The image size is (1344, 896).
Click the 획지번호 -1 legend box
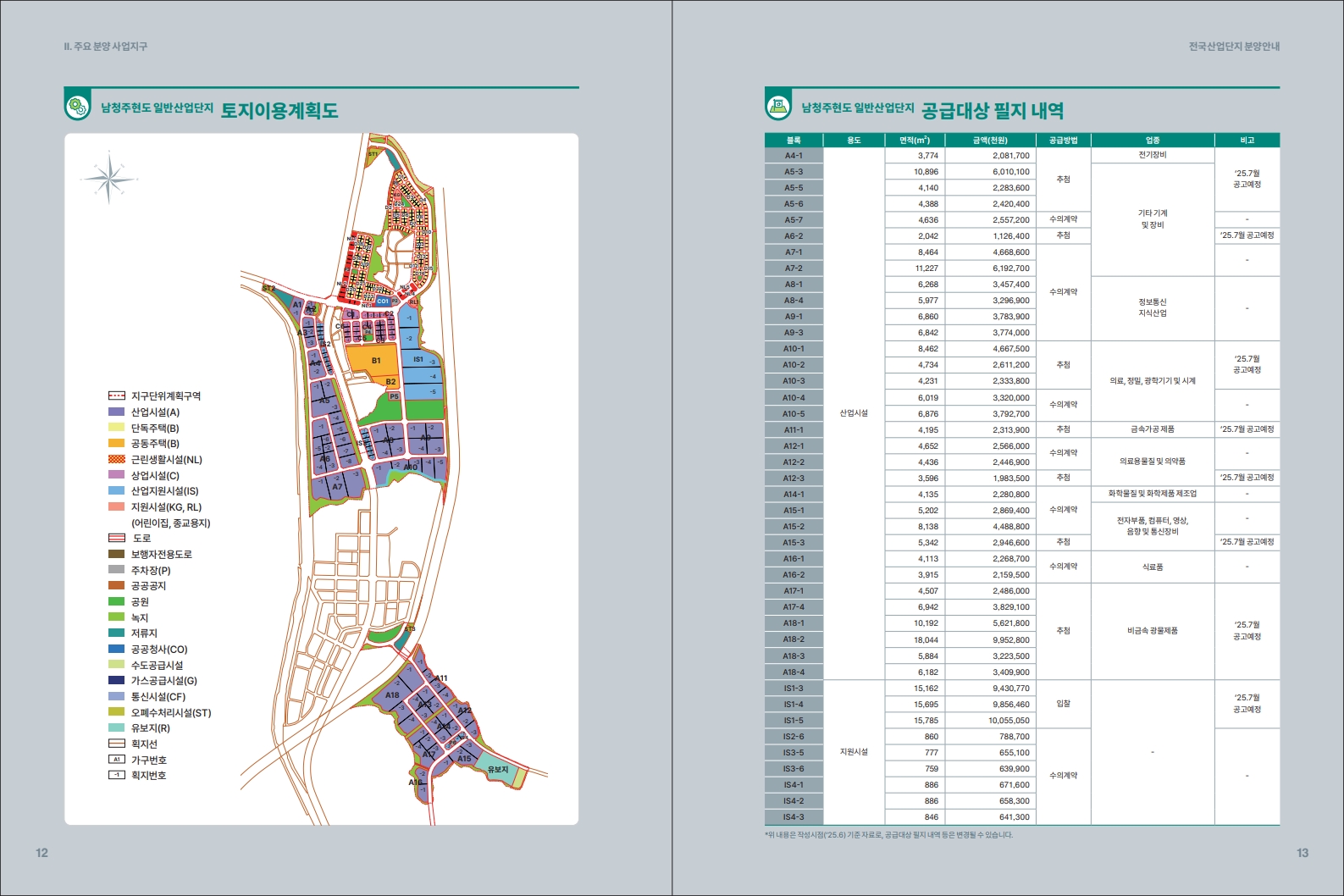click(117, 775)
